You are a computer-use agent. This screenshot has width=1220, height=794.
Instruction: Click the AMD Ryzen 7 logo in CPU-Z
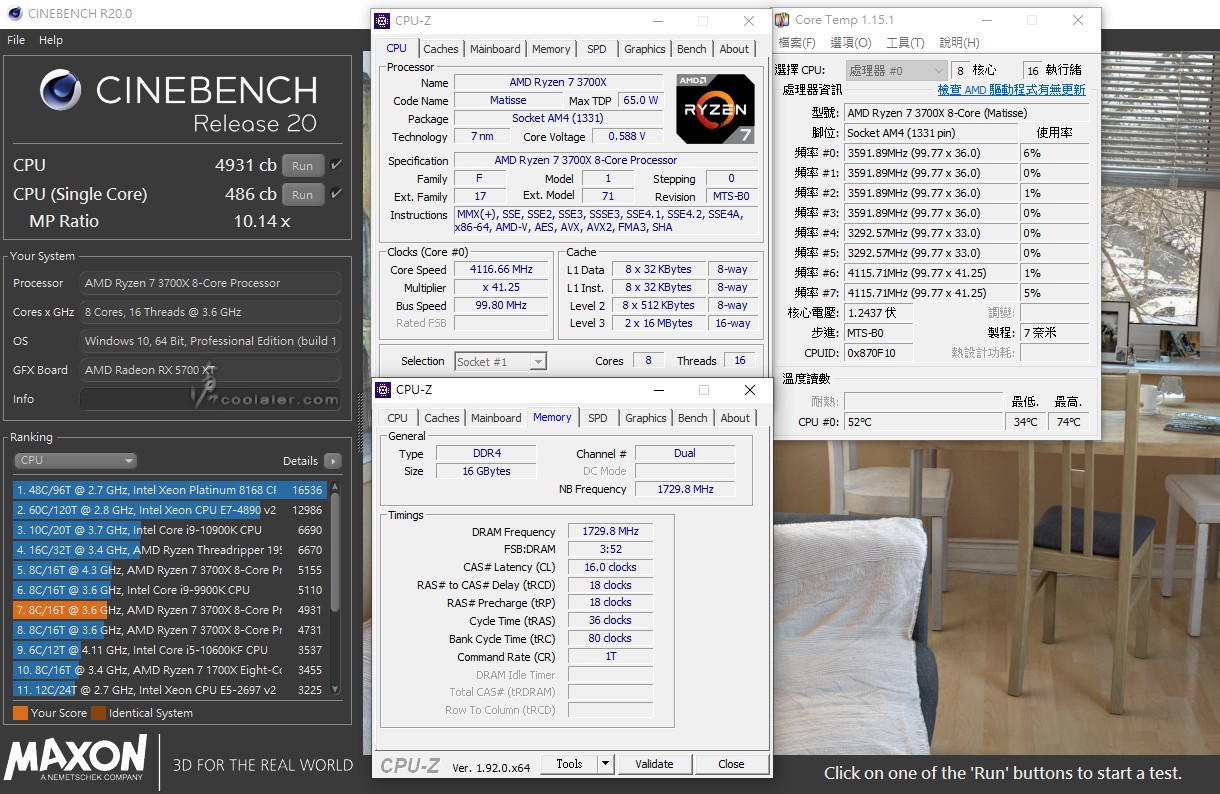[715, 108]
